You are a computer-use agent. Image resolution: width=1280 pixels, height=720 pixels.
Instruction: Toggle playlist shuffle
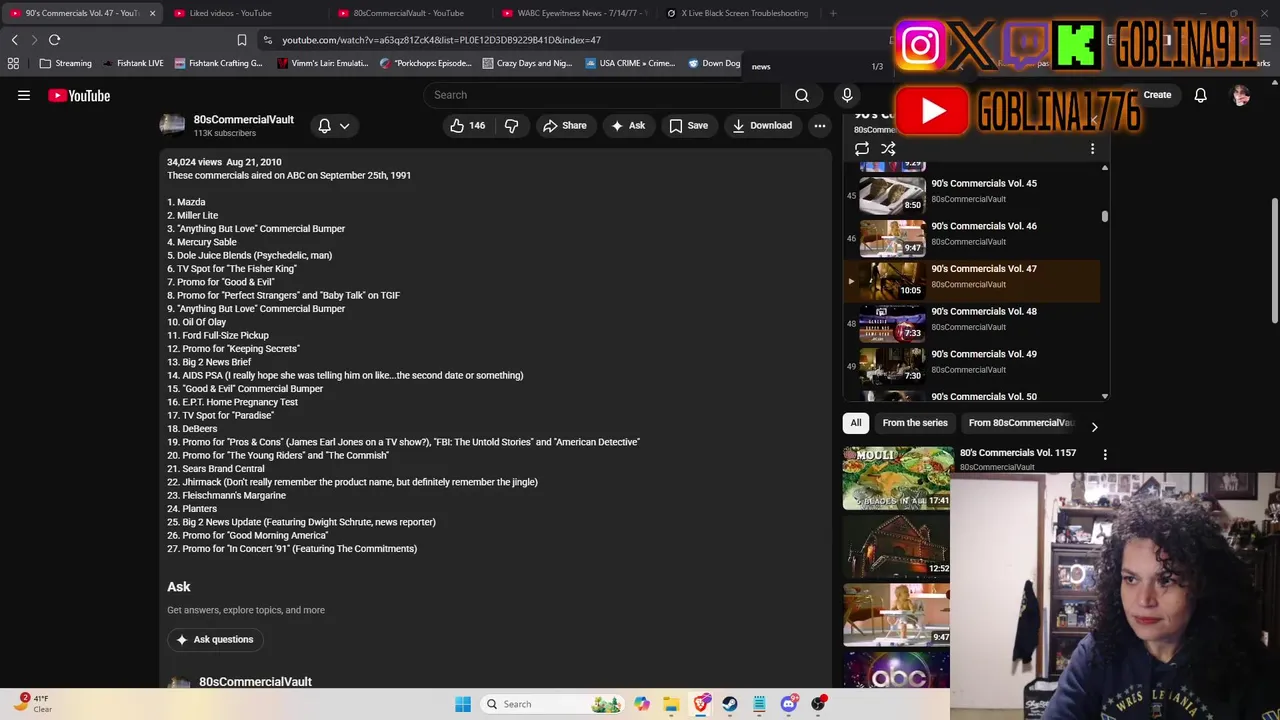(888, 148)
